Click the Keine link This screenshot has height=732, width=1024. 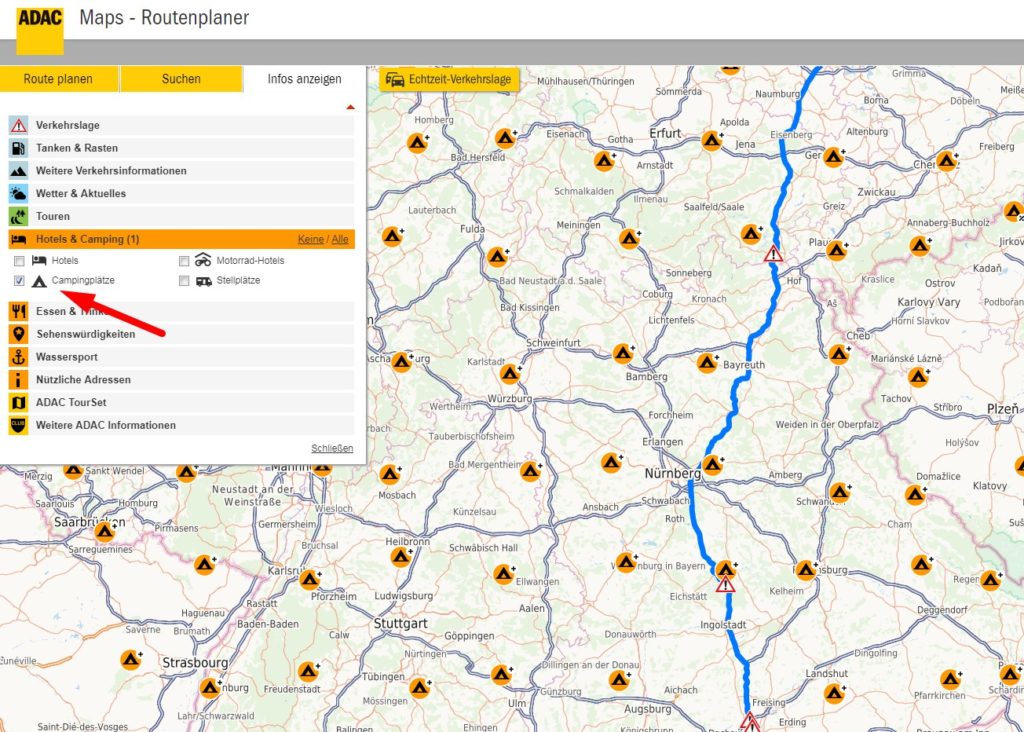point(311,240)
